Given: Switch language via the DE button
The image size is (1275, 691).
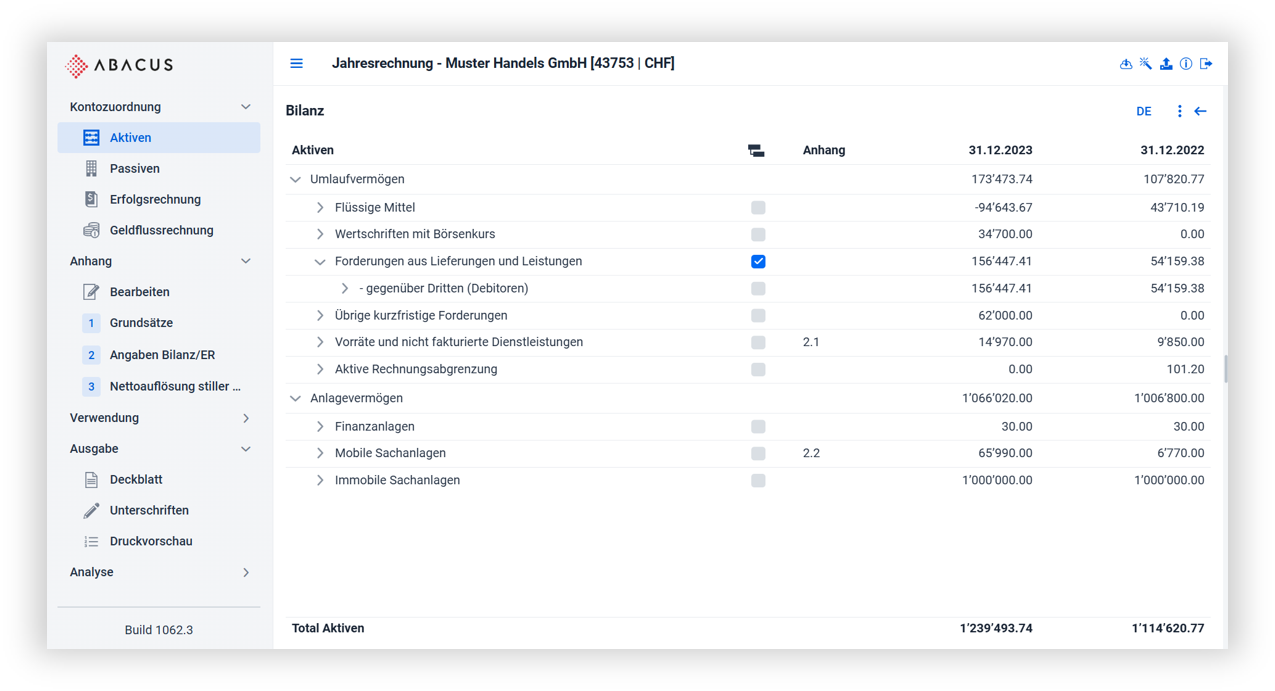Looking at the screenshot, I should click(x=1144, y=111).
